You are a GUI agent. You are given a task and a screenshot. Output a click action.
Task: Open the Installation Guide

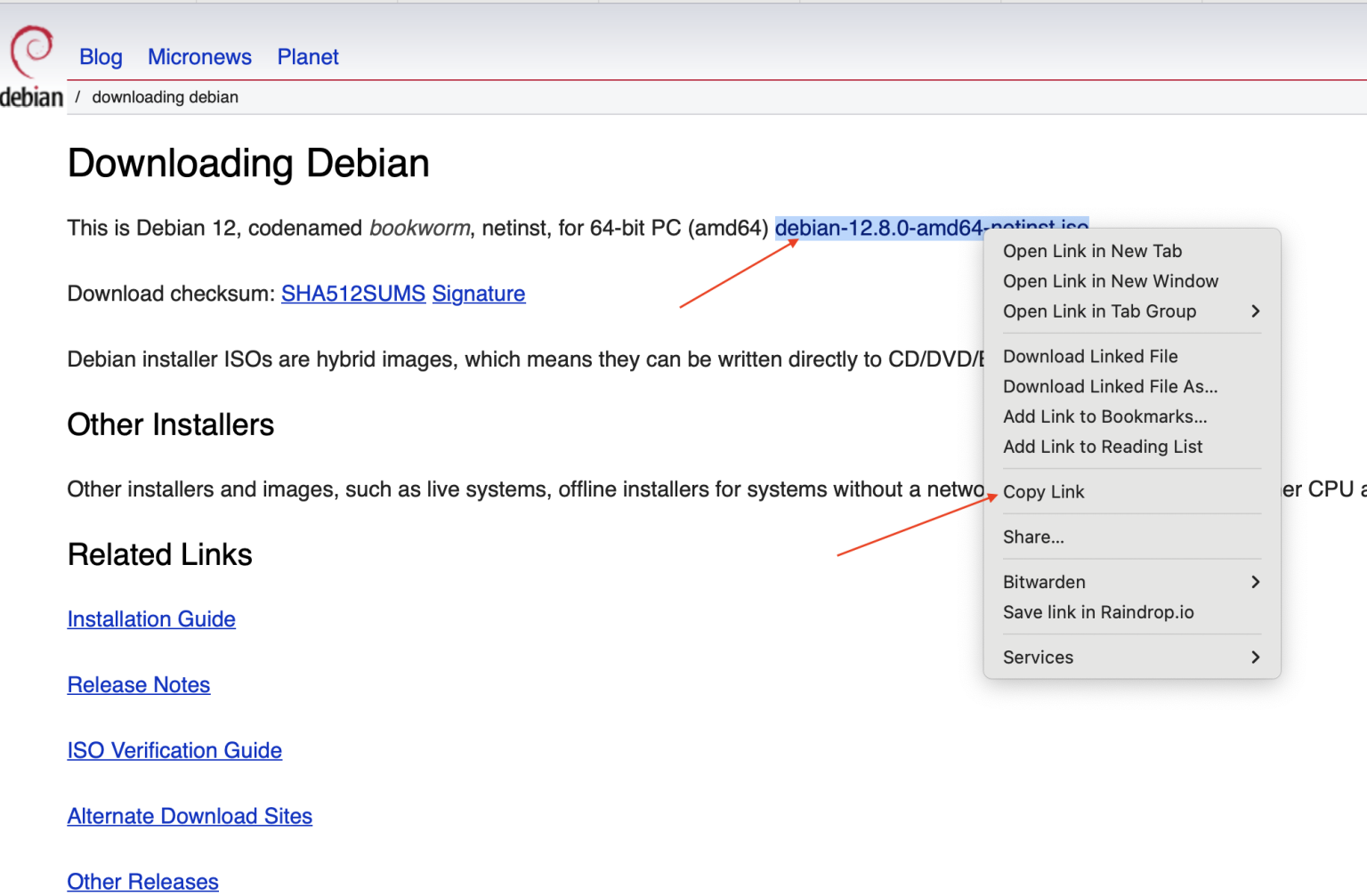(x=151, y=619)
